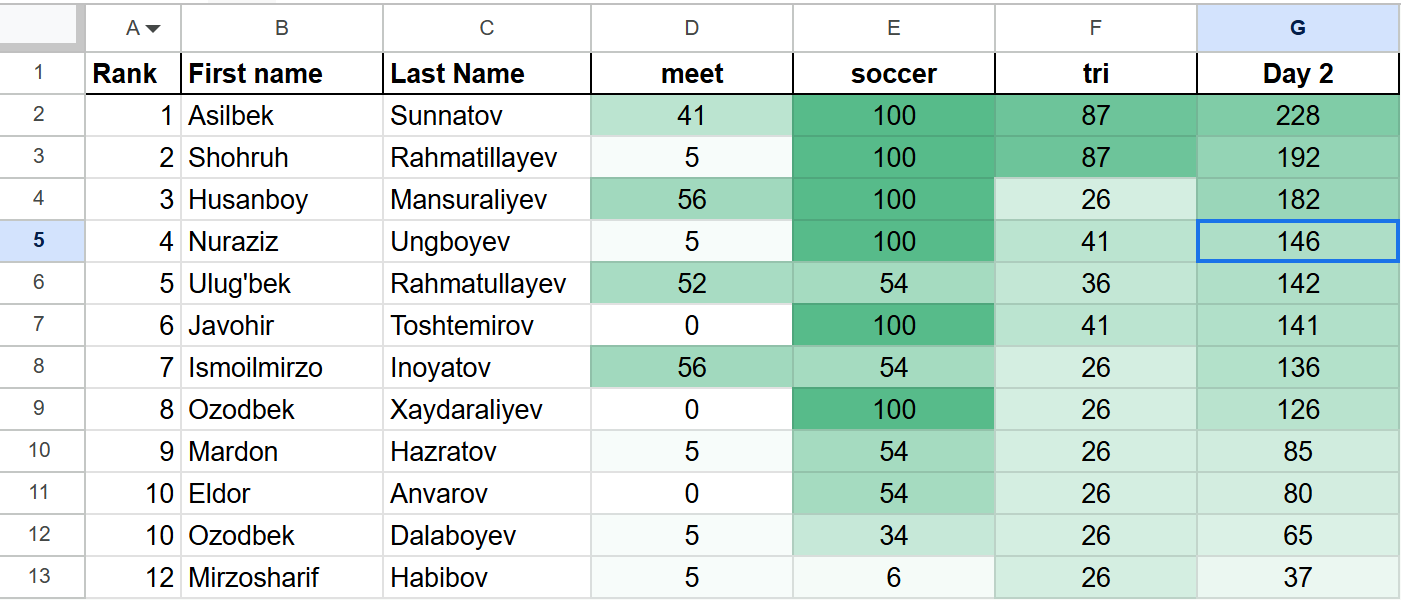Screen dimensions: 1401x600
Task: Select the cell containing Xaydaraliyev
Action: (x=487, y=409)
